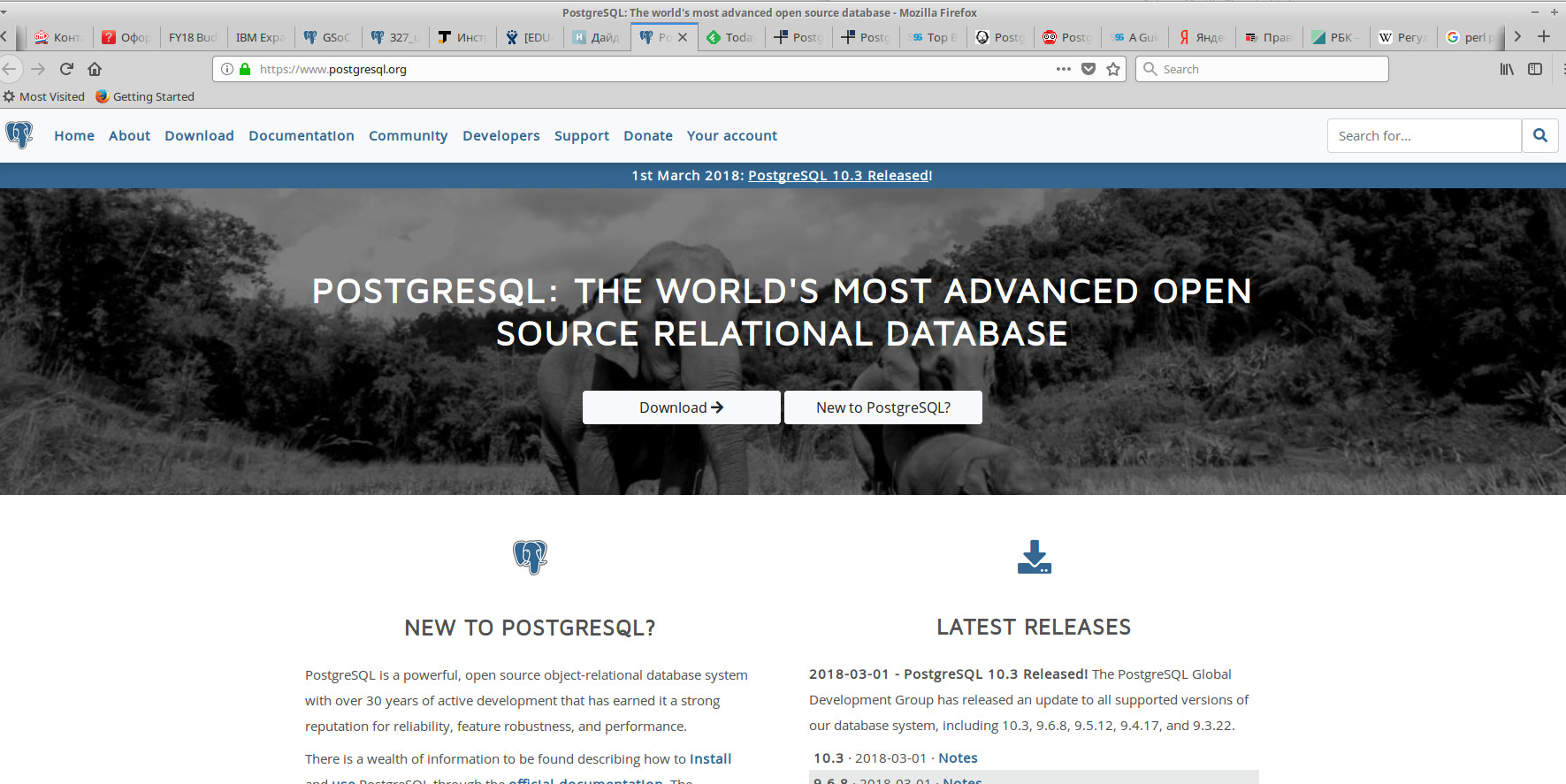This screenshot has width=1566, height=784.
Task: Click inside the site 'Search for...' field
Action: [x=1425, y=135]
